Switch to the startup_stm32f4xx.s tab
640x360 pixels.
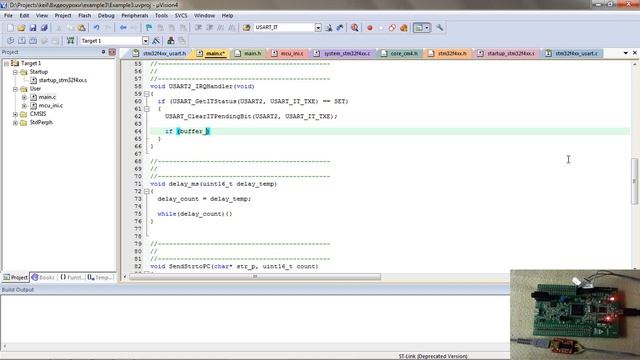506,53
